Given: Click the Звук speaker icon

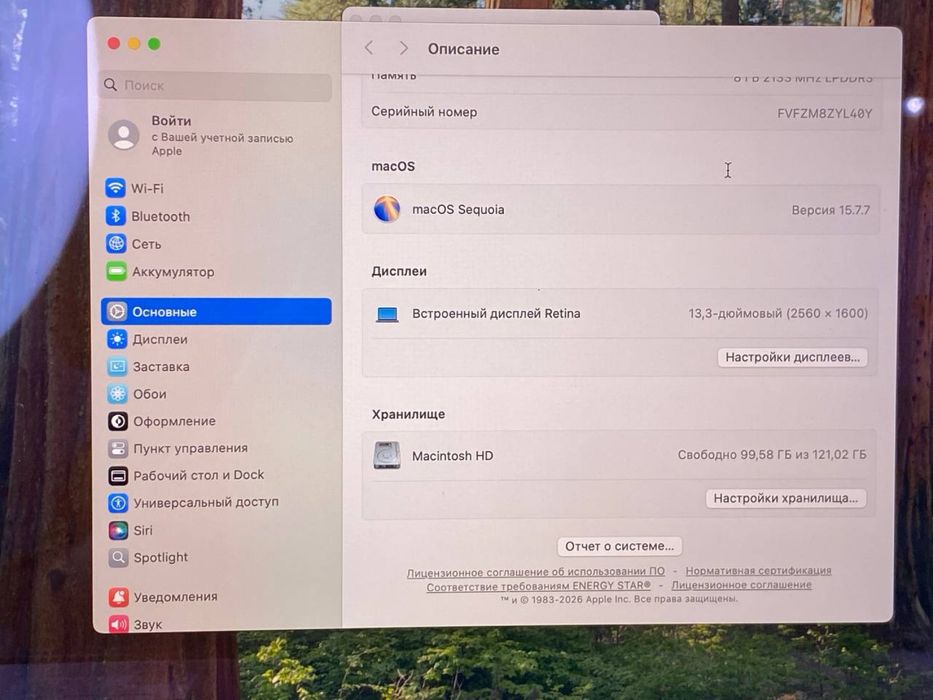Looking at the screenshot, I should [118, 623].
